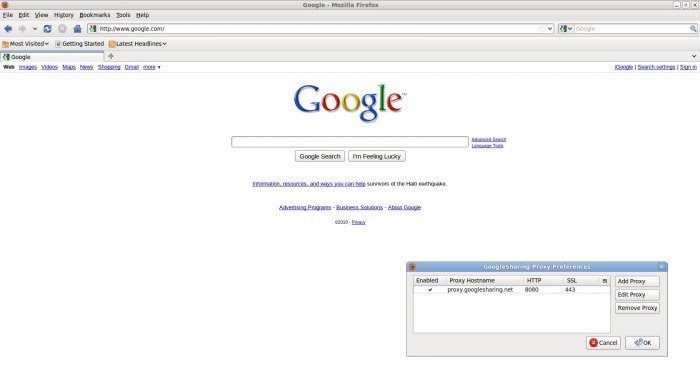
Task: Open the search engine selector dropdown
Action: (x=566, y=29)
